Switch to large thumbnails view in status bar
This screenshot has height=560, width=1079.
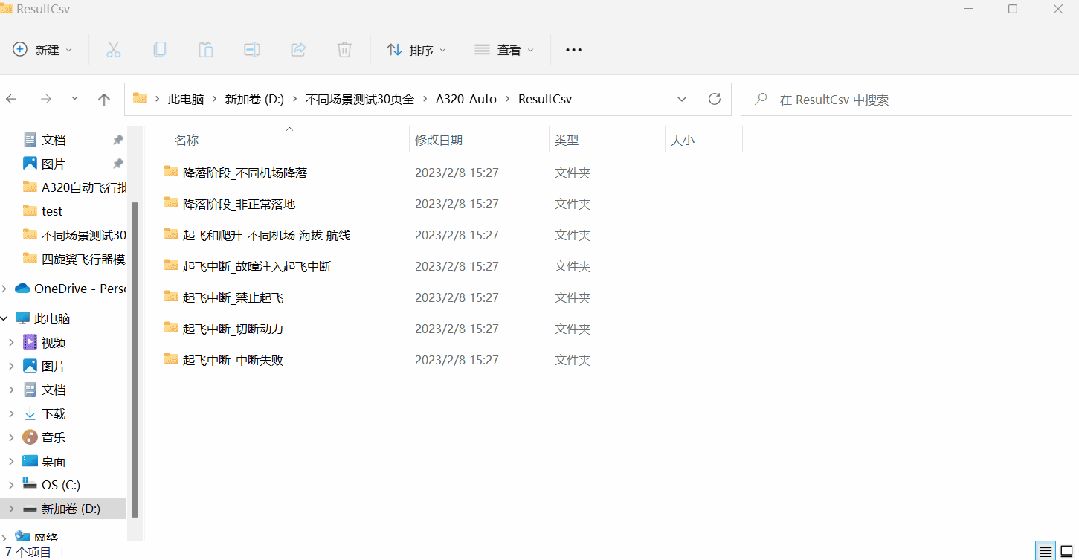pos(1066,551)
